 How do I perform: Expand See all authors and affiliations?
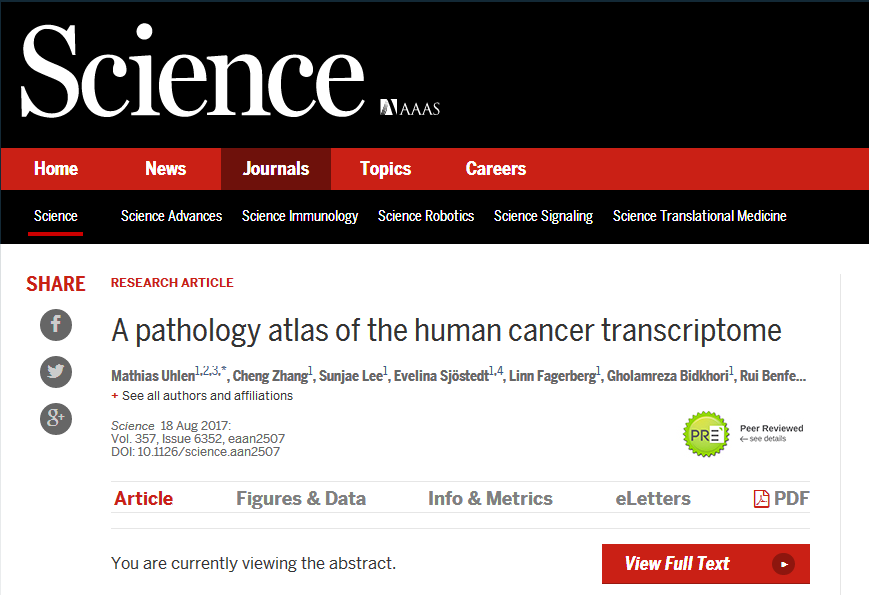[x=202, y=396]
